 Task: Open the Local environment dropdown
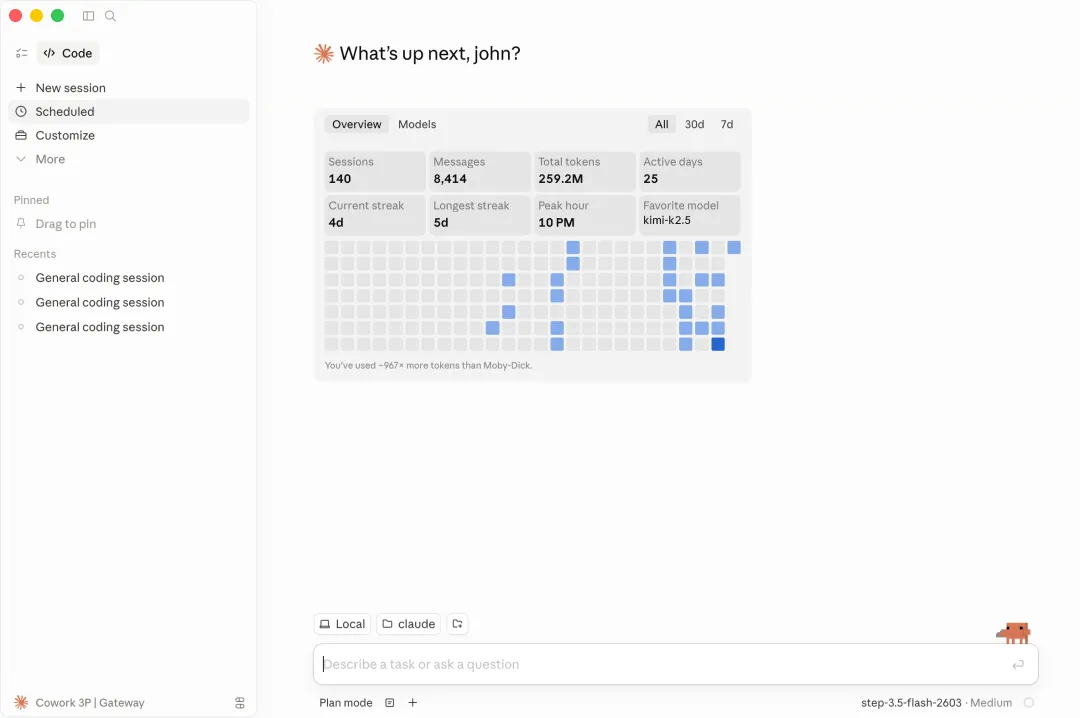click(342, 624)
